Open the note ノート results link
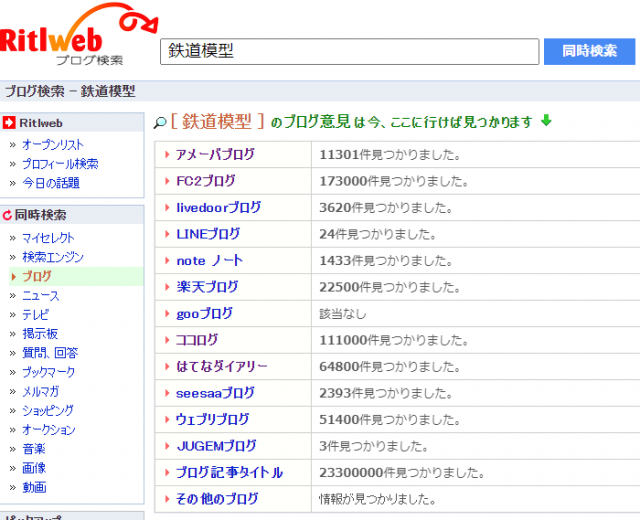The width and height of the screenshot is (640, 520). pyautogui.click(x=209, y=260)
